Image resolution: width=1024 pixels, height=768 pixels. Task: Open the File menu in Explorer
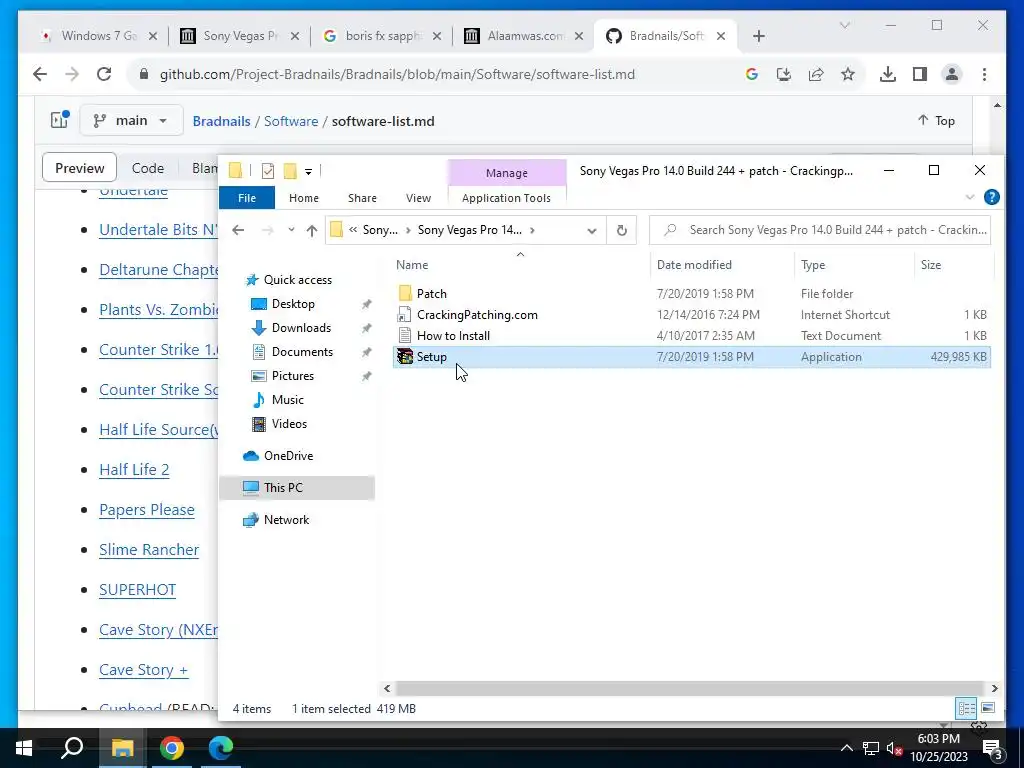[247, 198]
